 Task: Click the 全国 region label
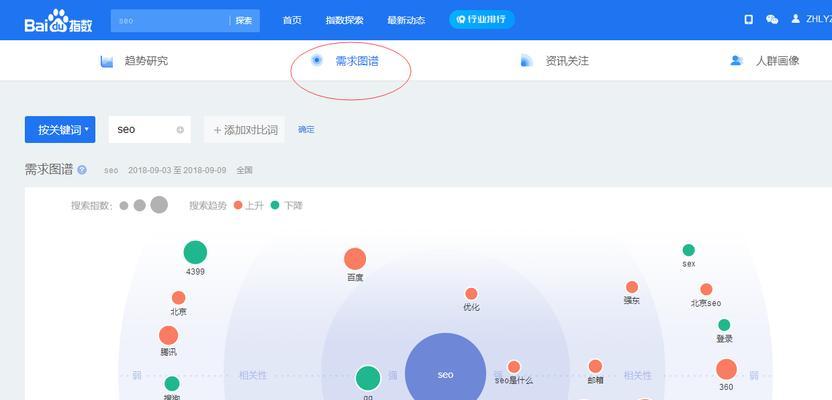click(x=245, y=170)
